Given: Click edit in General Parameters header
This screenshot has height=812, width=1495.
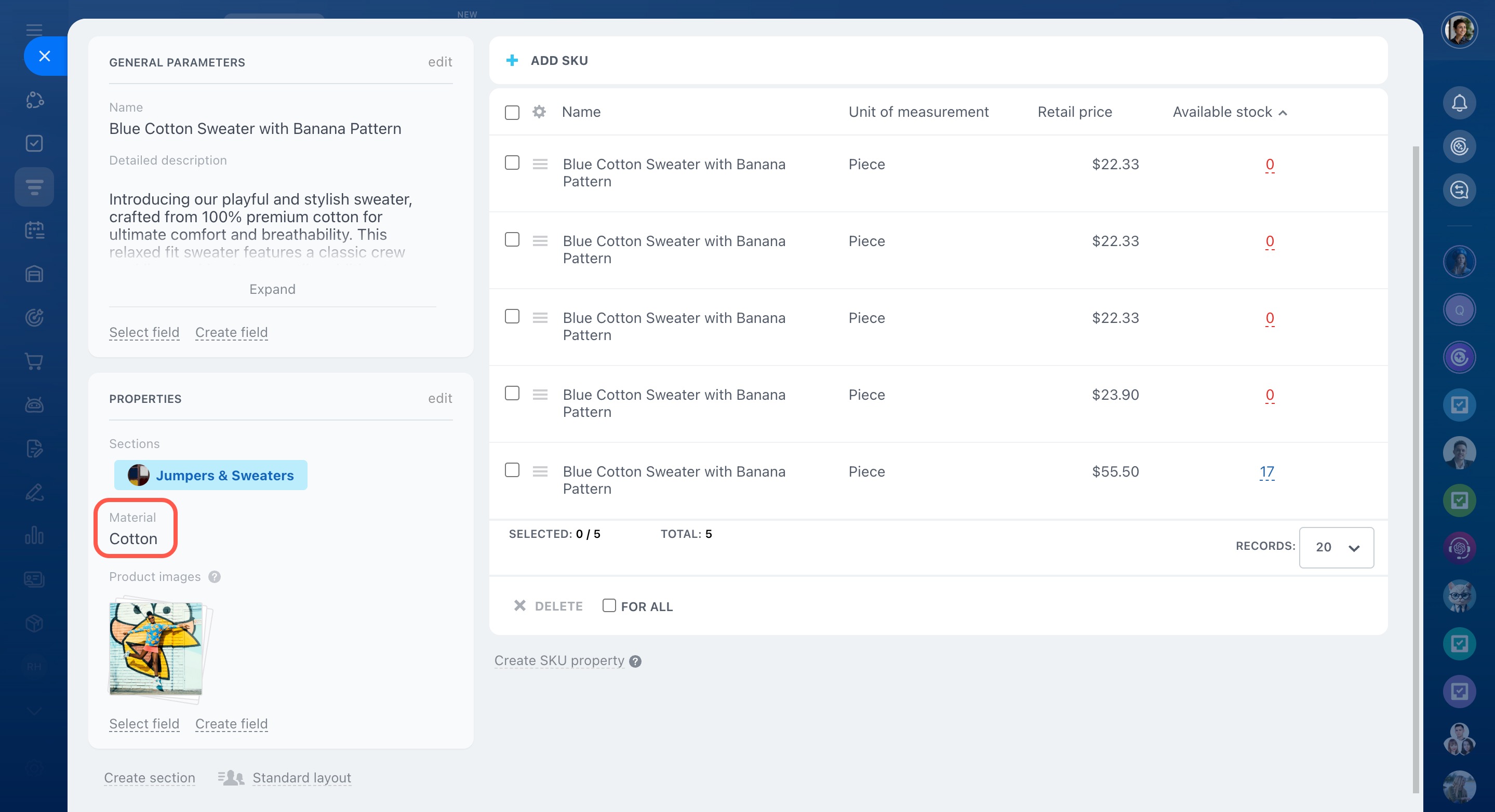Looking at the screenshot, I should [439, 62].
